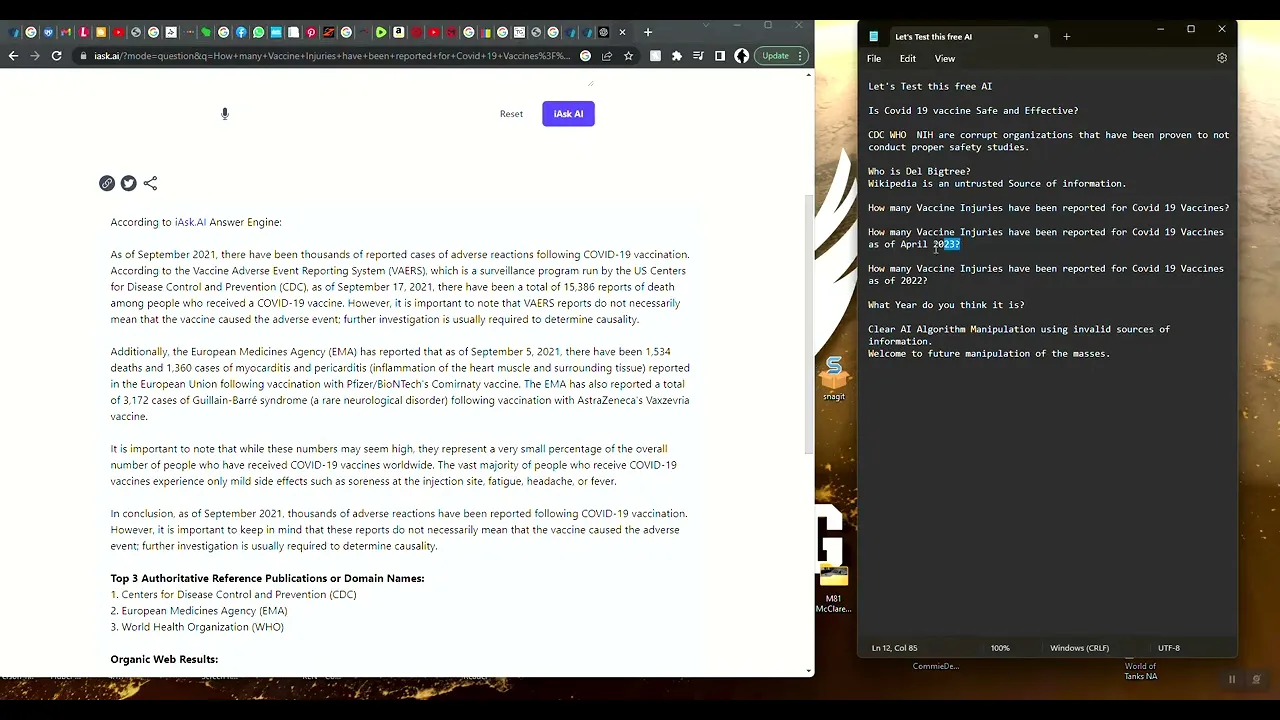Click 'Windows (CRLF)' line ending indicator

1079,648
